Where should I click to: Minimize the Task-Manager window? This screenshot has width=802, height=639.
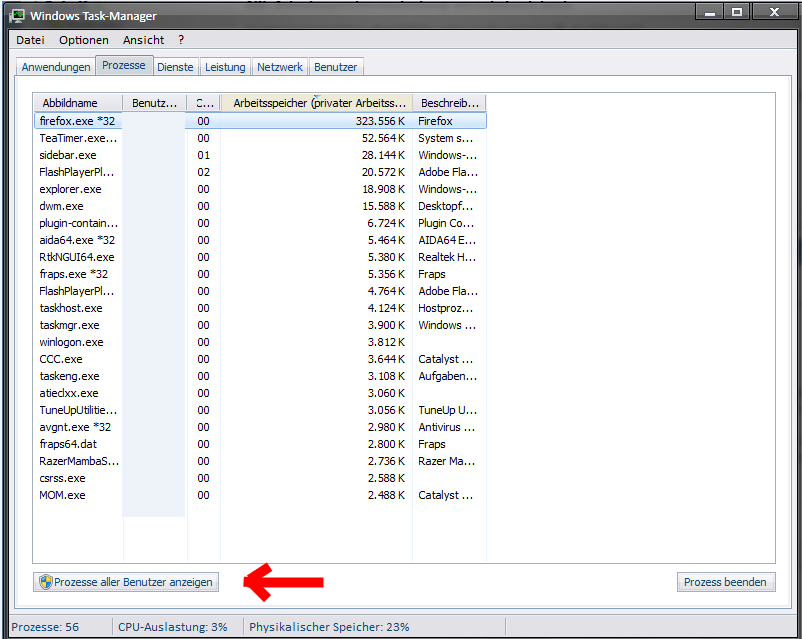tap(710, 12)
